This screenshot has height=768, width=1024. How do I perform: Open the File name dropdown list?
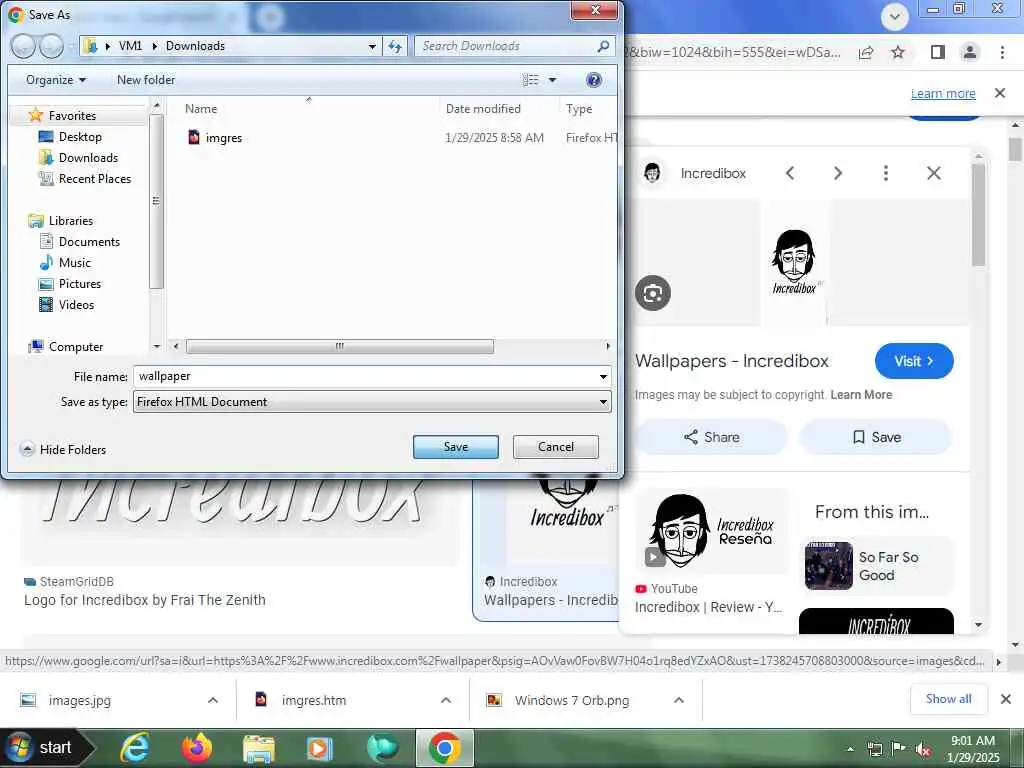coord(603,377)
